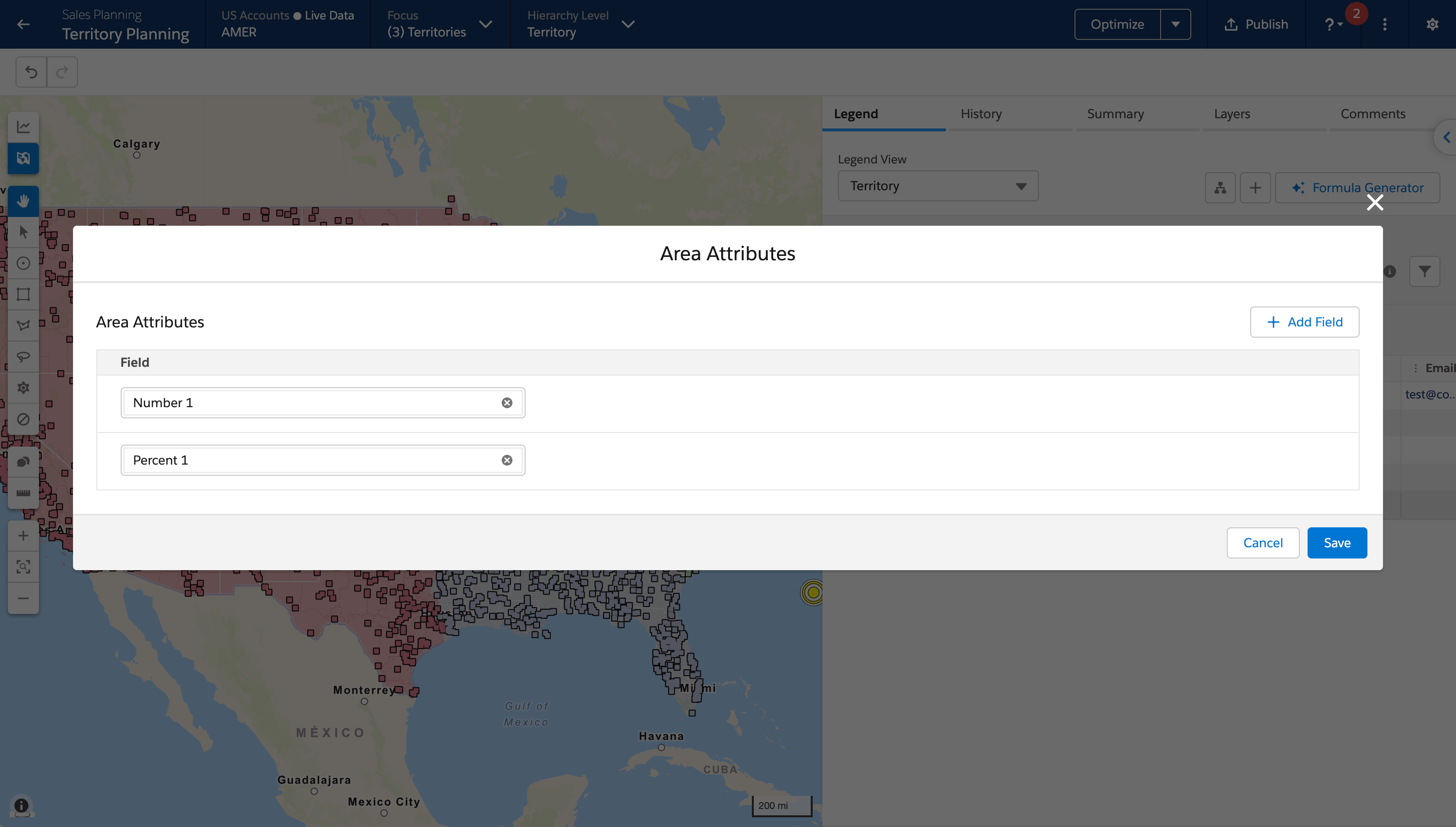The height and width of the screenshot is (827, 1456).
Task: Switch to the Layers tab
Action: tap(1232, 114)
